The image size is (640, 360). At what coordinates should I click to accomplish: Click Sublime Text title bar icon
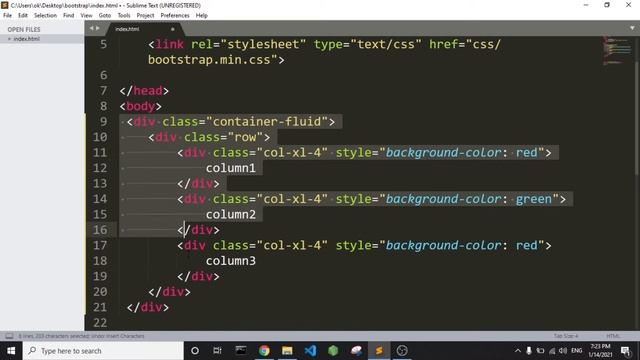4,5
